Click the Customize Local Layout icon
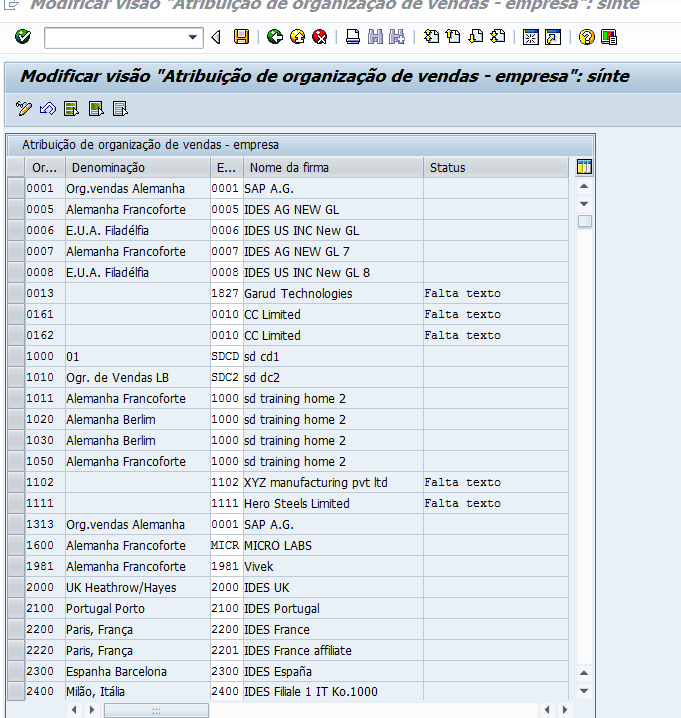The image size is (681, 718). pos(609,37)
